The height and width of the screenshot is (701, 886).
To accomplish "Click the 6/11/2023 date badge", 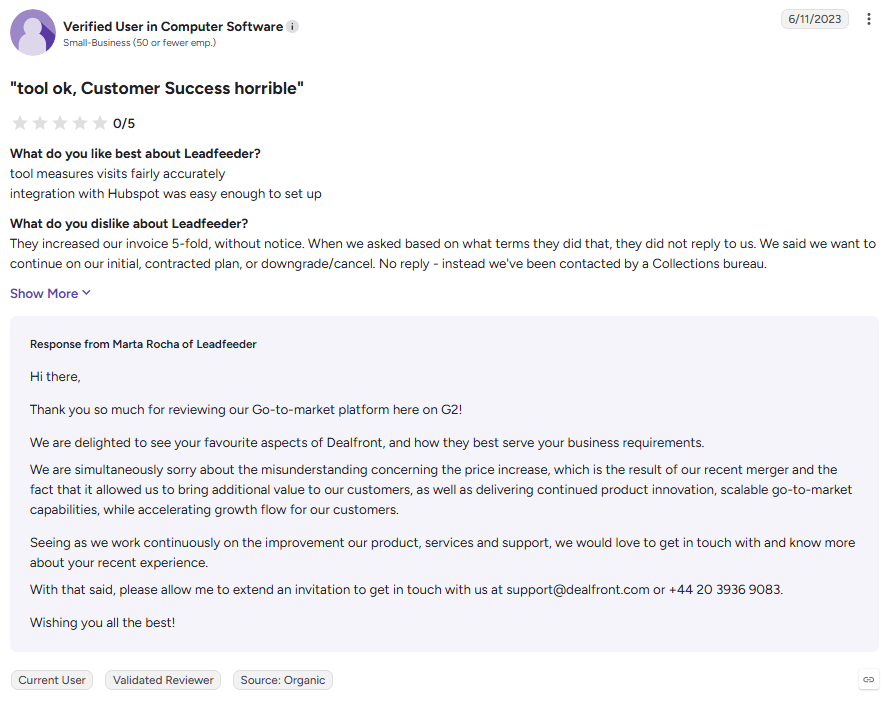I will point(815,19).
